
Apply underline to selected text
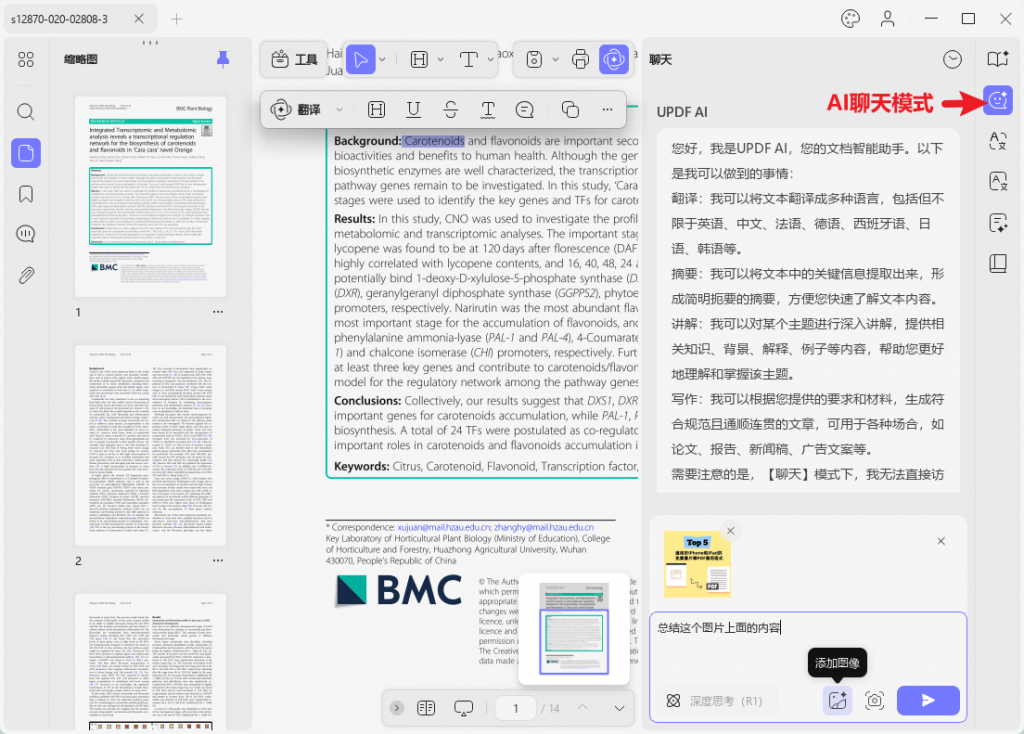tap(413, 110)
